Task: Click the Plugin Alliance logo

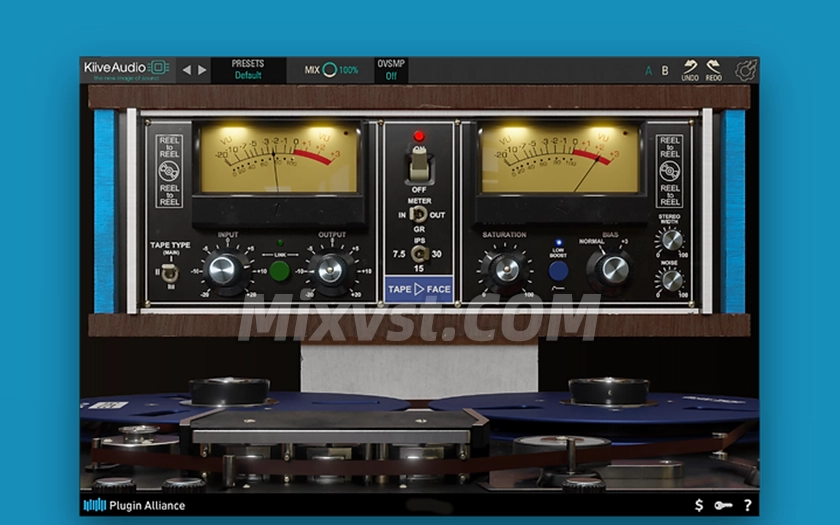Action: [134, 505]
